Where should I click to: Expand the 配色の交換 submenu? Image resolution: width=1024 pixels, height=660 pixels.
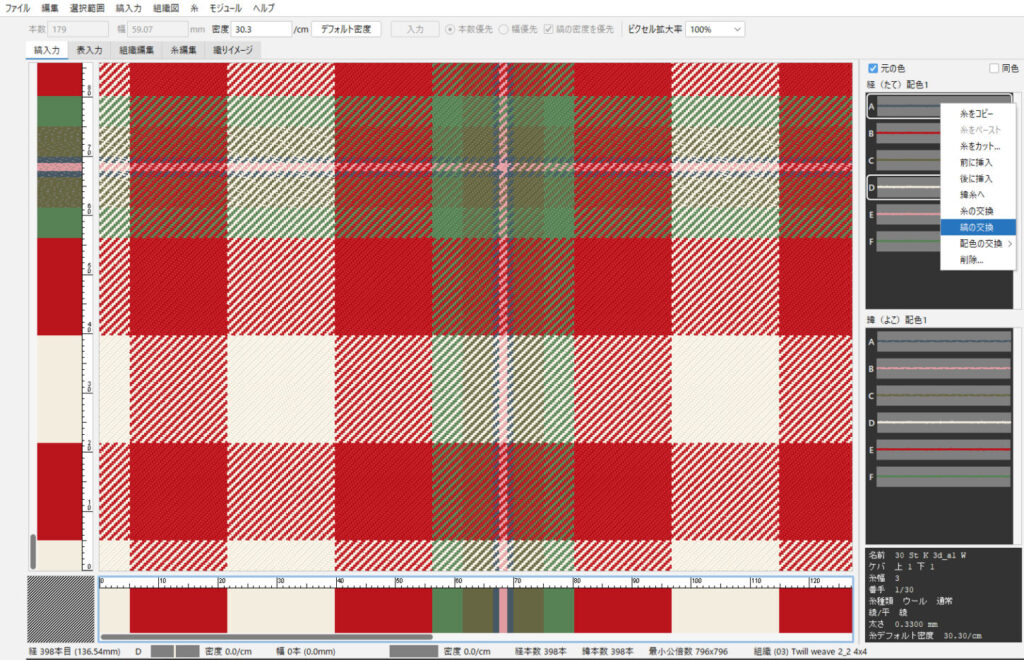[978, 243]
